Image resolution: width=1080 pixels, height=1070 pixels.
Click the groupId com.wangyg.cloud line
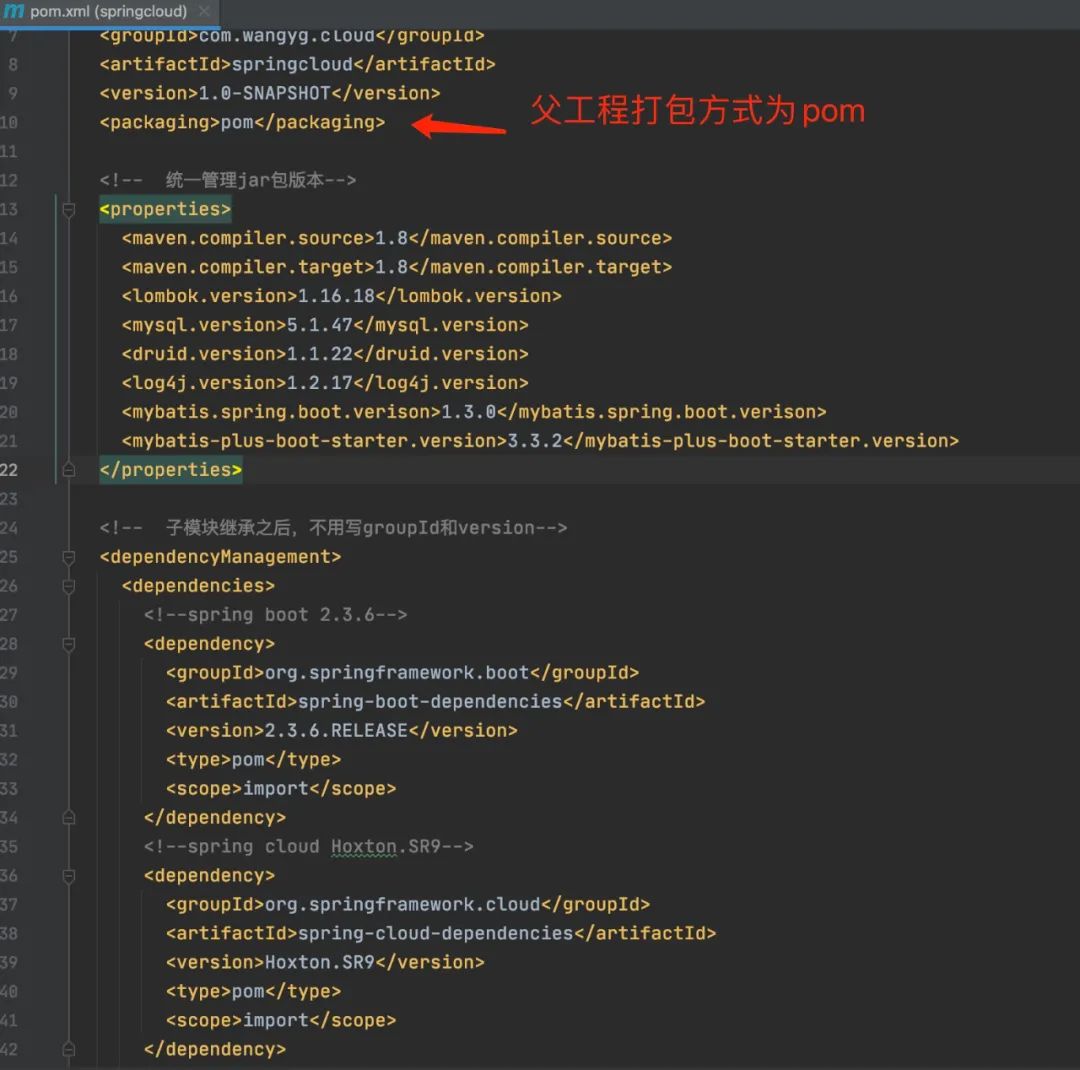pyautogui.click(x=292, y=36)
